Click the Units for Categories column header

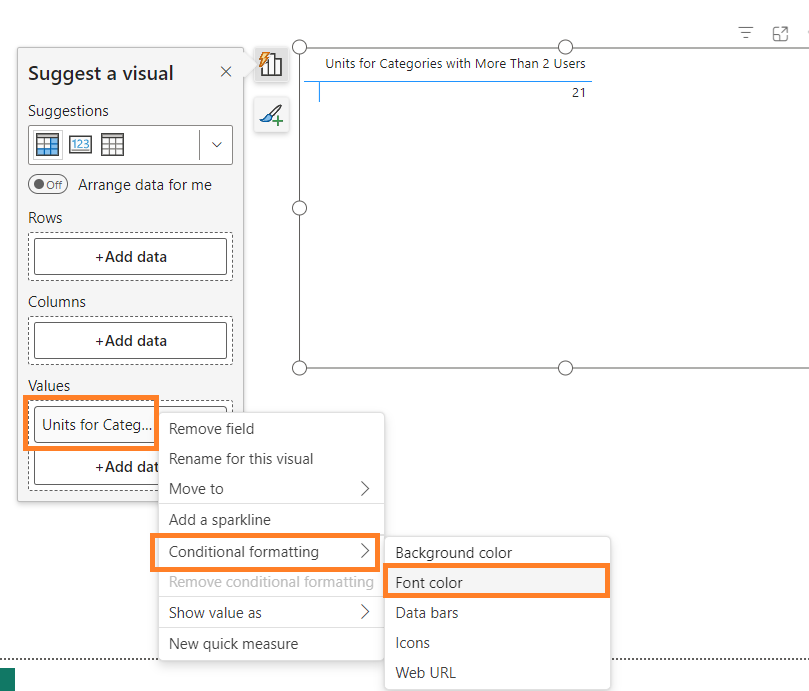[x=455, y=63]
